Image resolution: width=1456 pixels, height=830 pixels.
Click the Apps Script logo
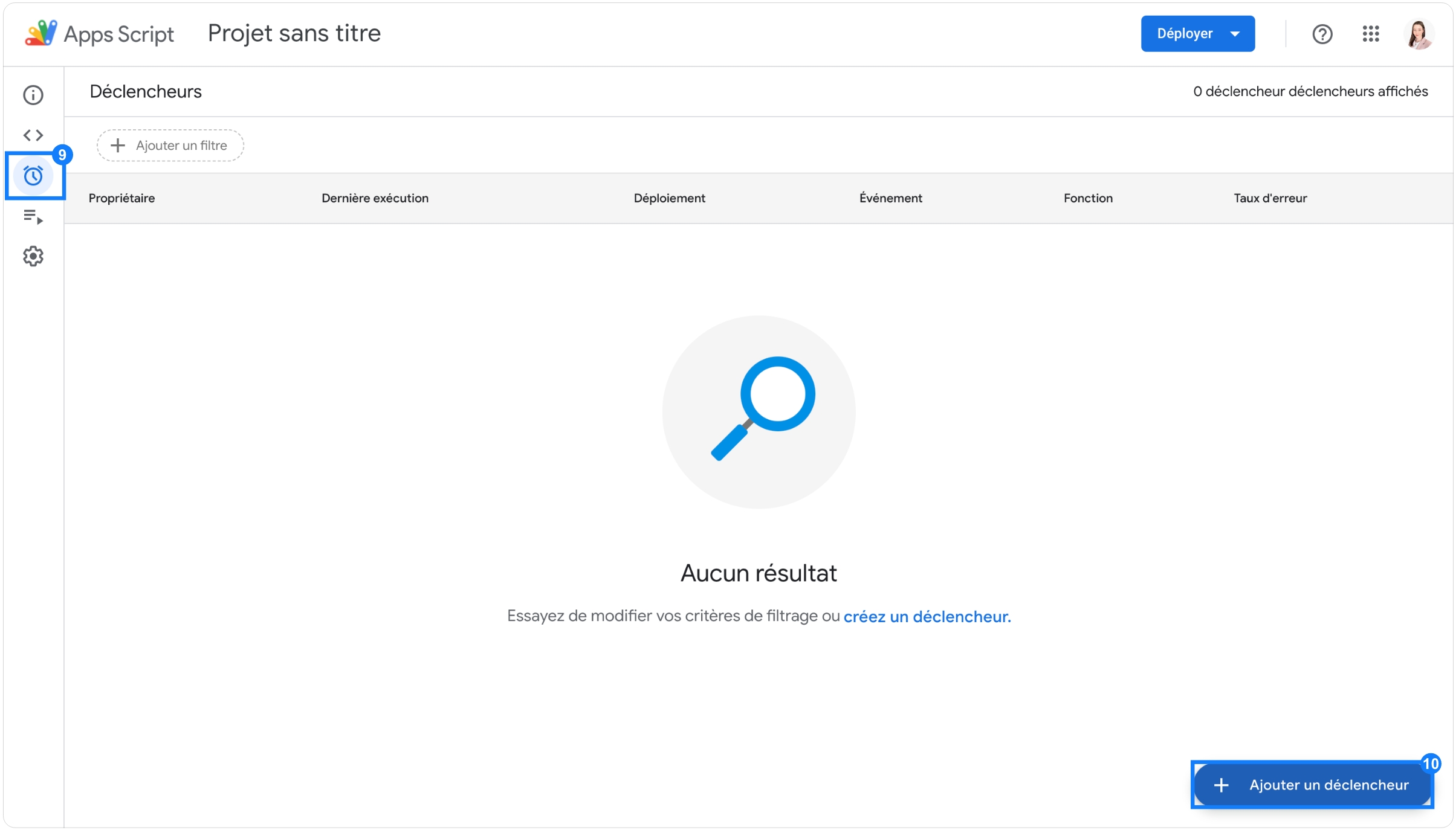pyautogui.click(x=99, y=33)
